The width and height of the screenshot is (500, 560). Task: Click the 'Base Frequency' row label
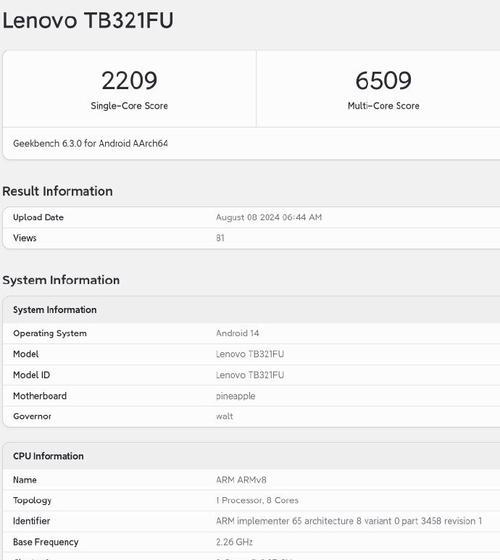pyautogui.click(x=46, y=542)
